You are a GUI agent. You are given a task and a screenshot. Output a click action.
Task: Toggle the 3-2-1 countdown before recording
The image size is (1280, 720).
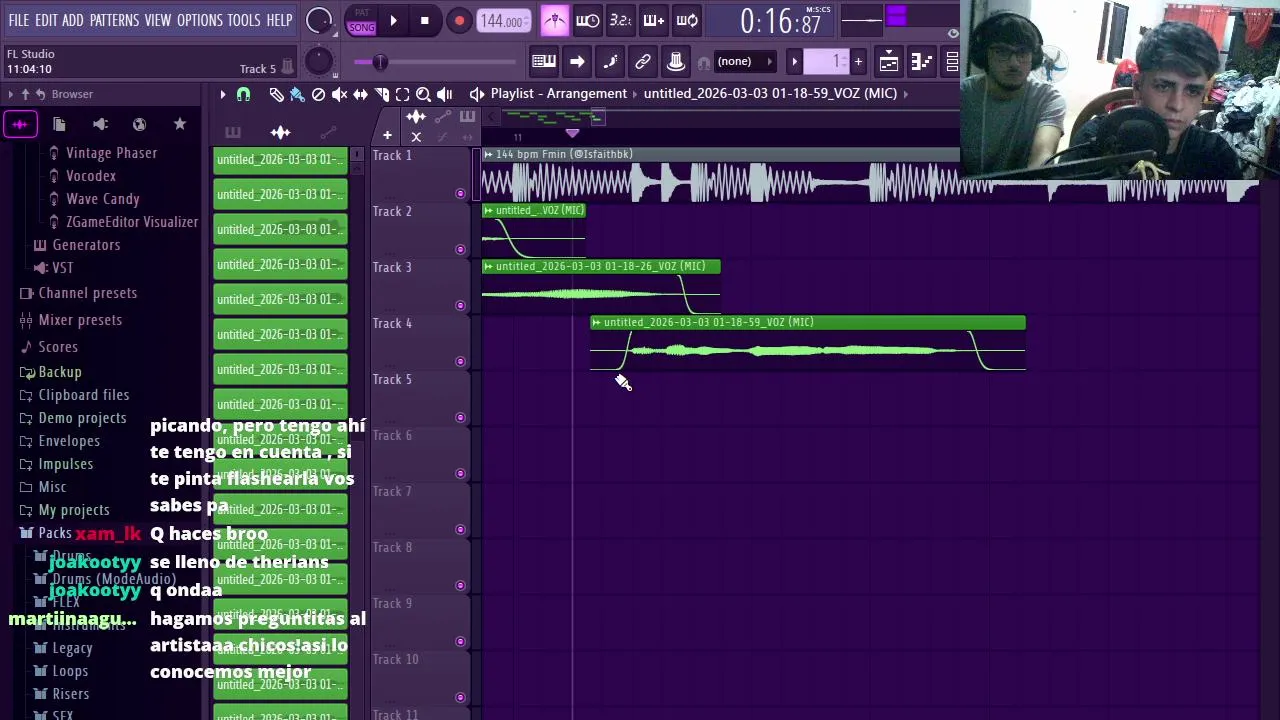click(621, 20)
